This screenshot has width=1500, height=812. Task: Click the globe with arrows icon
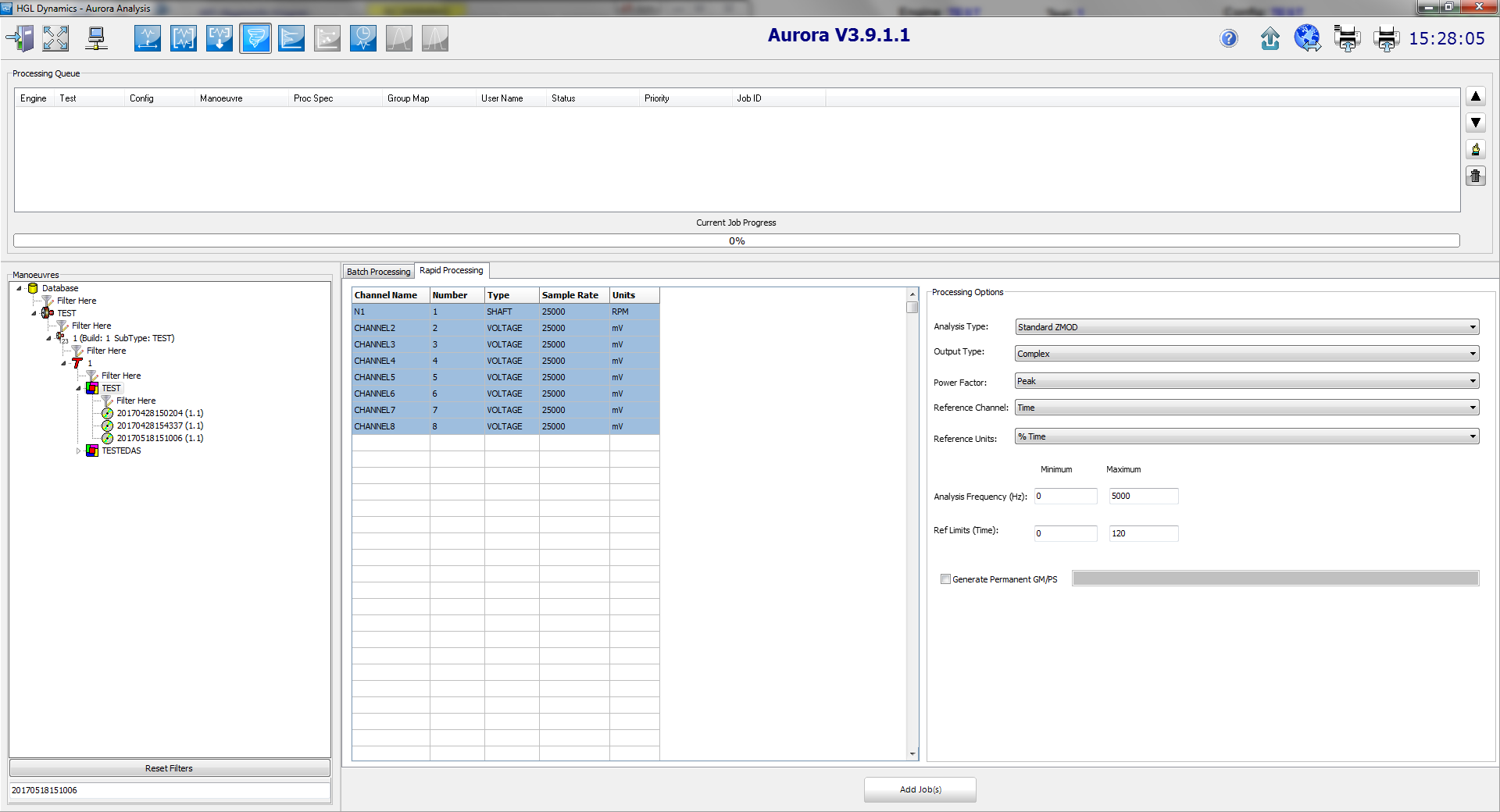[1307, 38]
